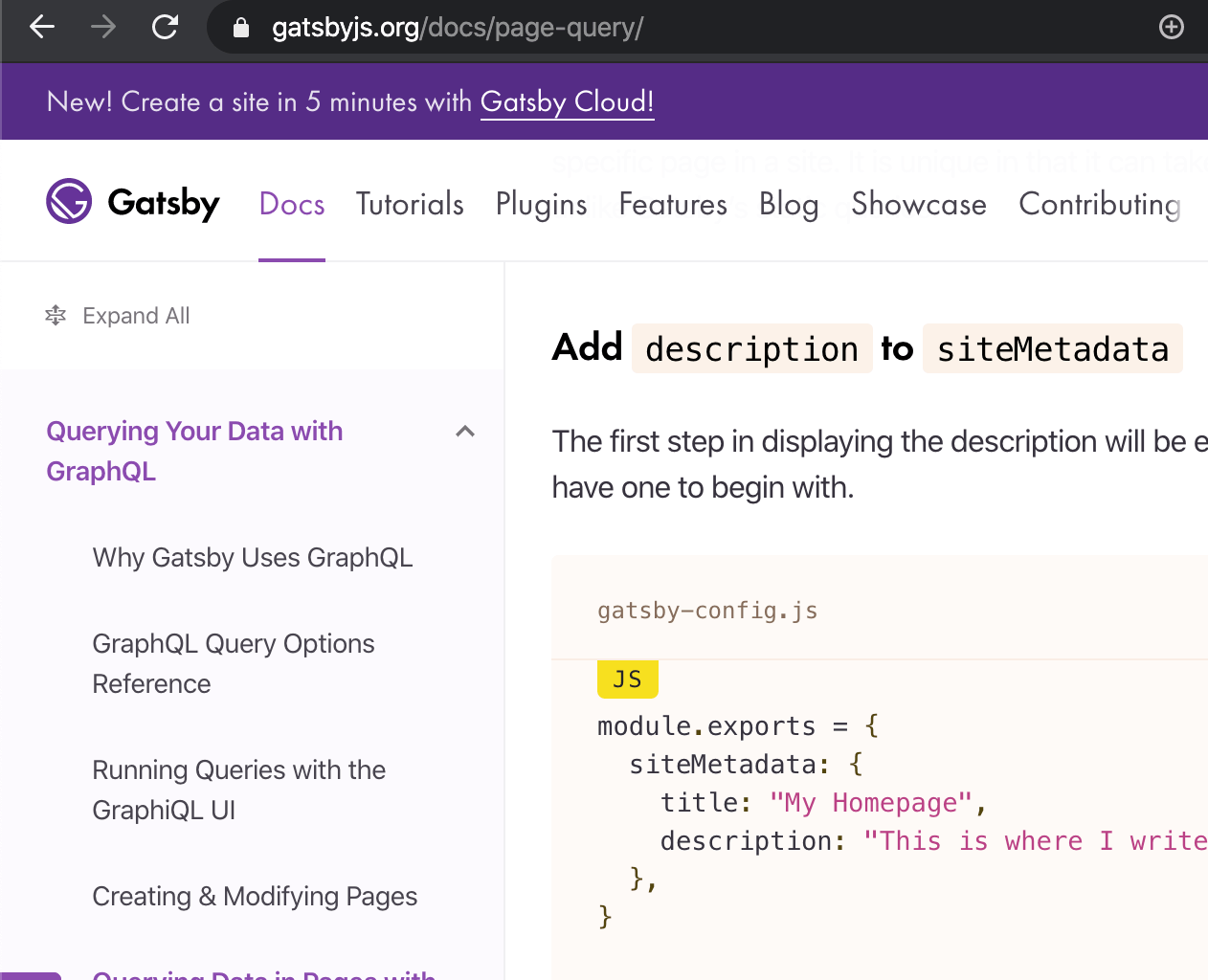Click the padlock site security icon
Viewport: 1208px width, 980px height.
click(x=241, y=28)
